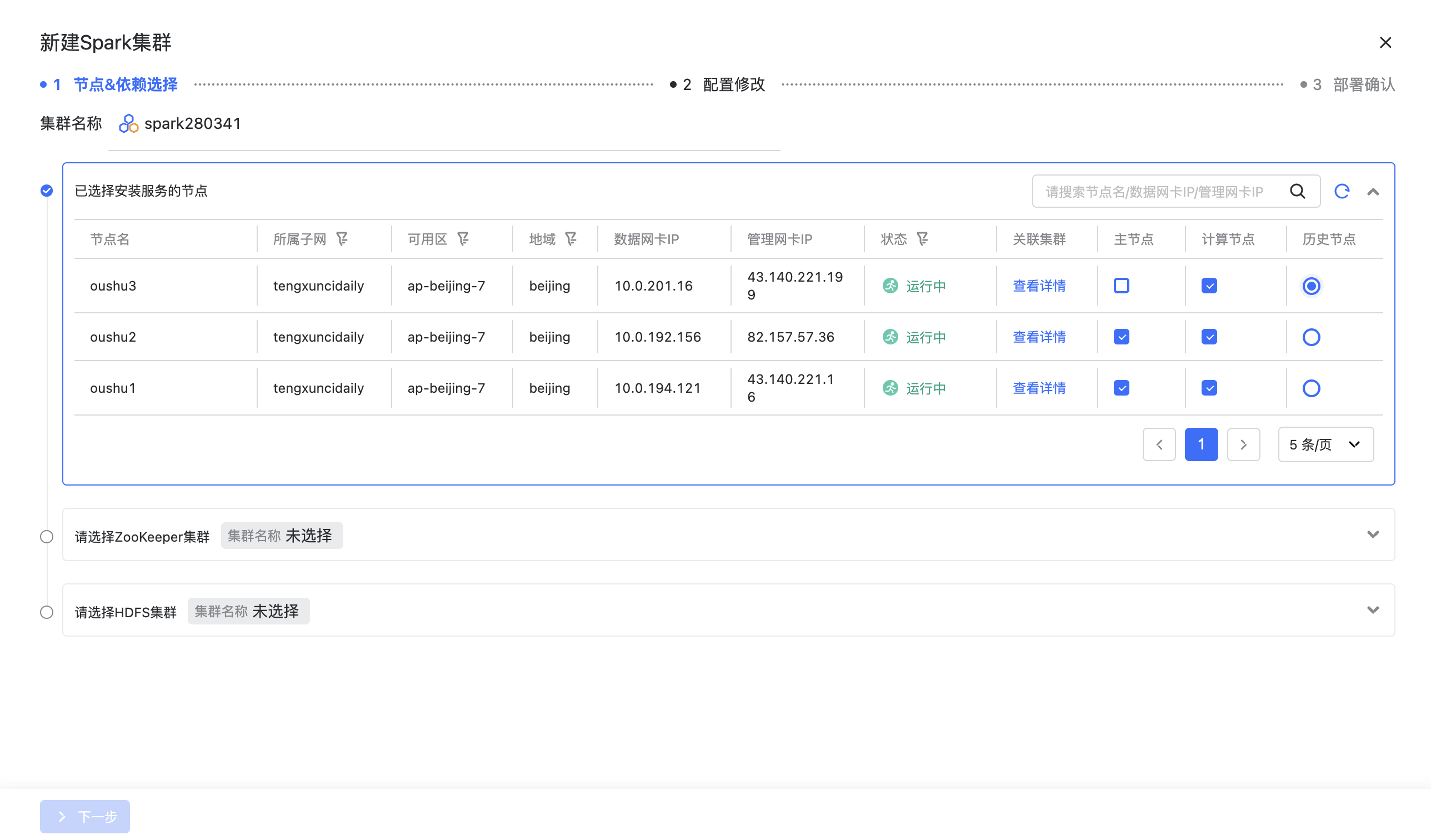
Task: Click node name oushu3
Action: (x=113, y=286)
